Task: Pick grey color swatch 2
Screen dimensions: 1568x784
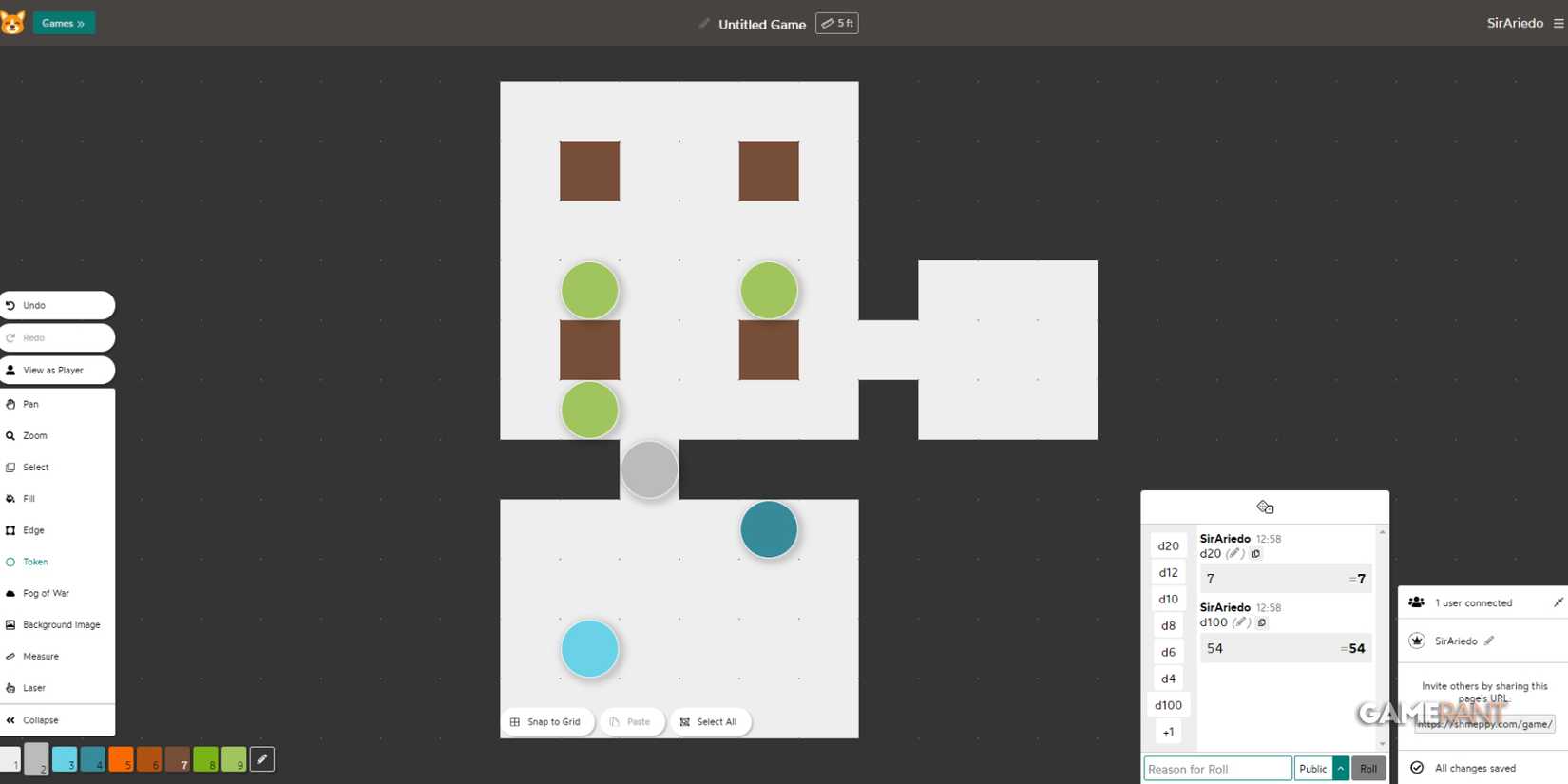Action: tap(36, 759)
